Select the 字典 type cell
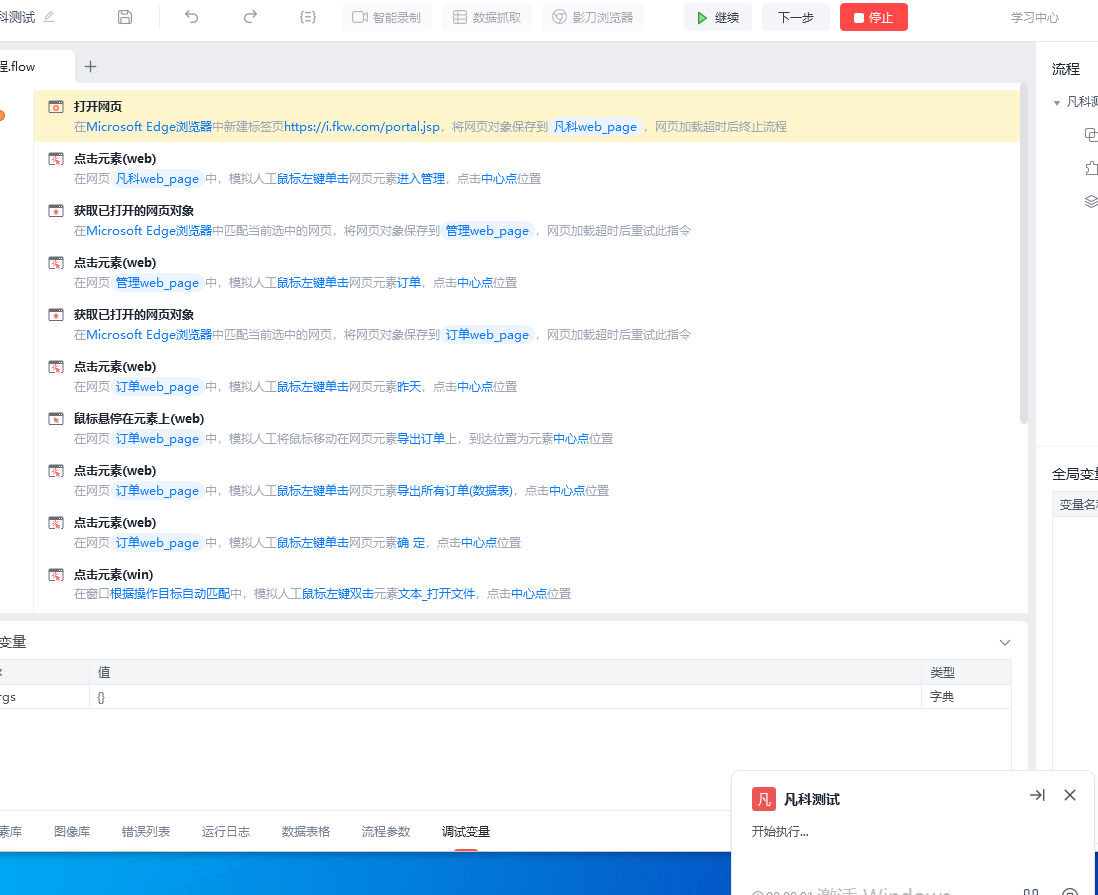 966,697
